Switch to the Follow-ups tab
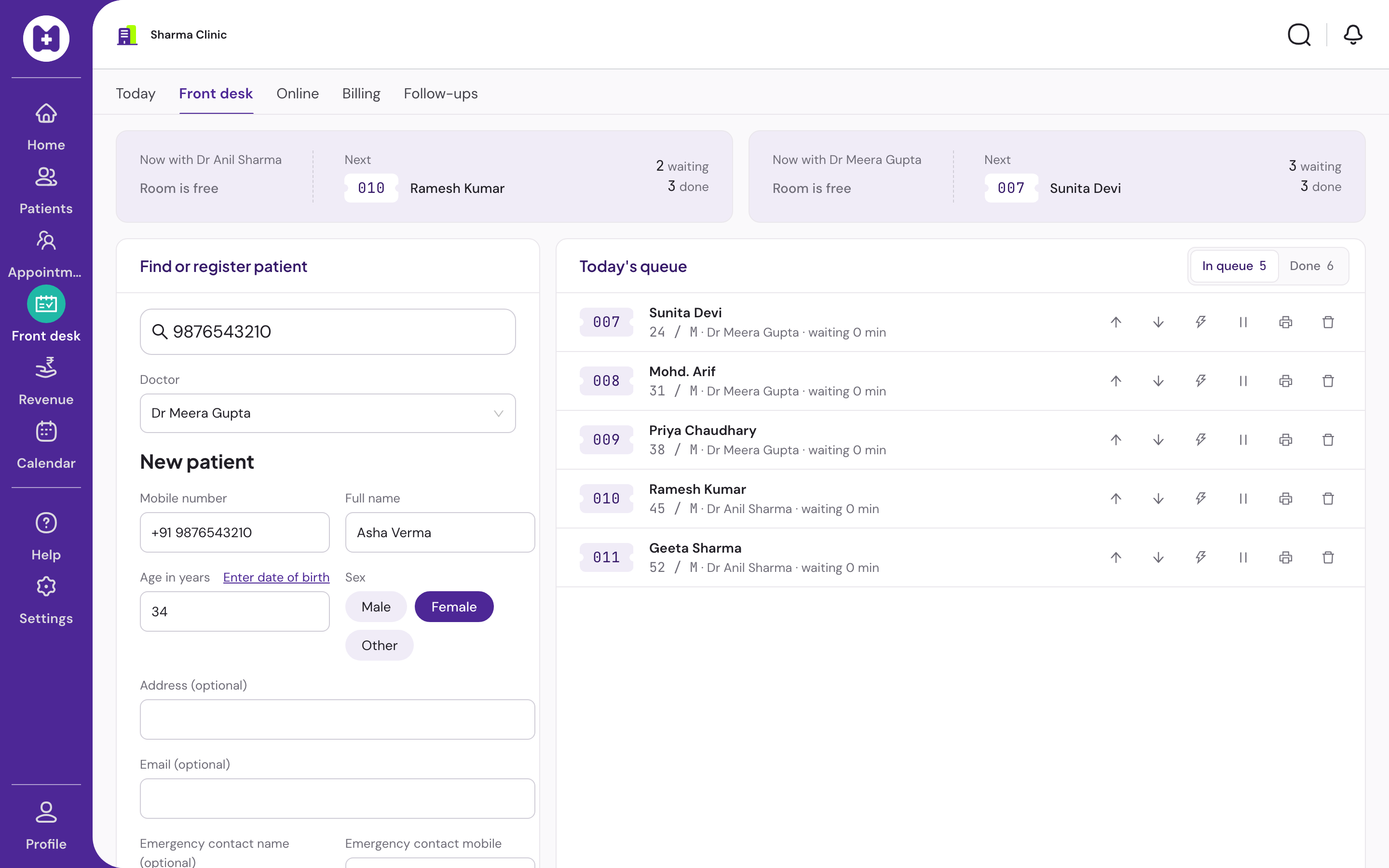1389x868 pixels. click(441, 94)
